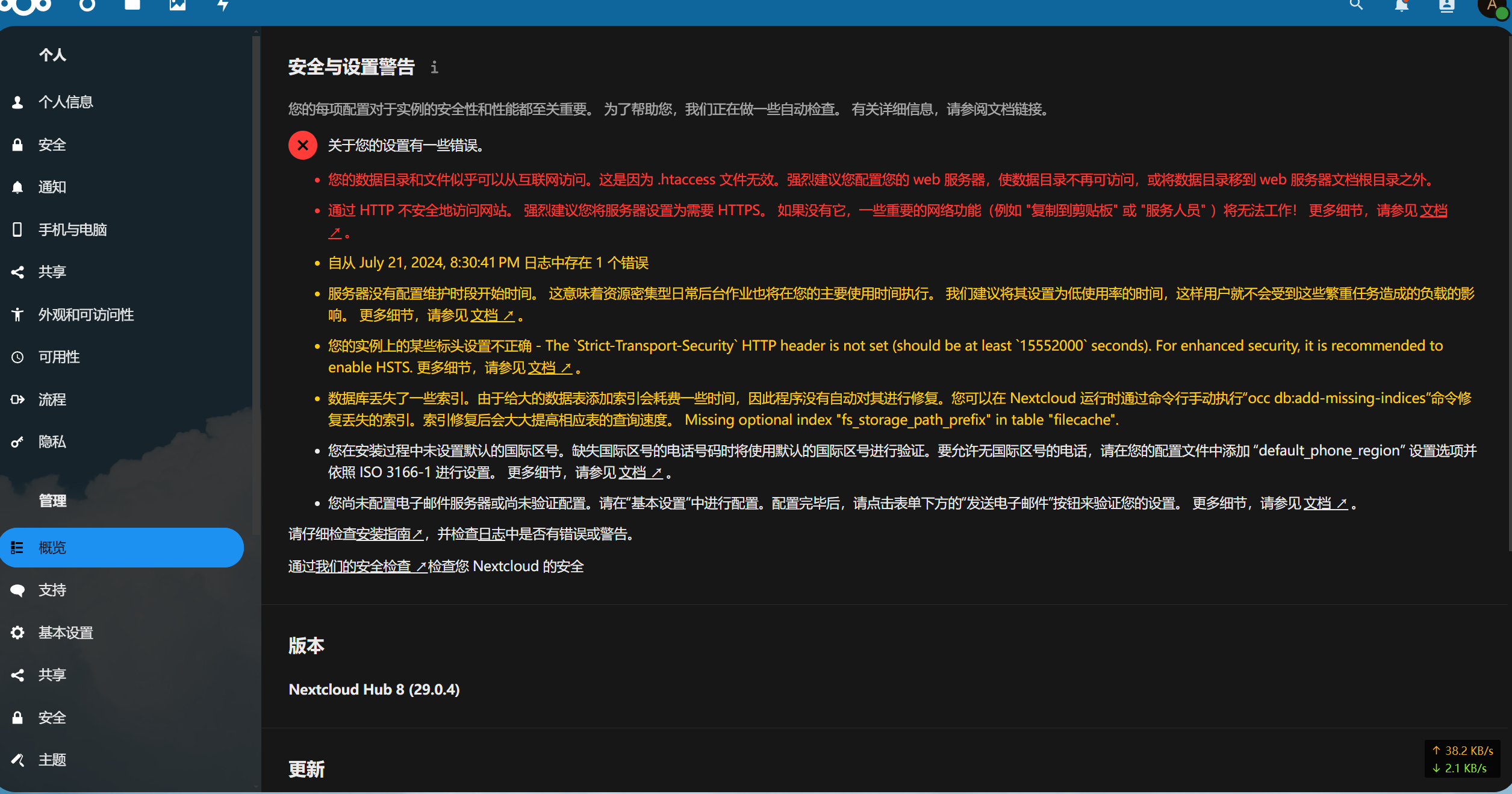Go to 外观和可访问性 settings
This screenshot has width=1512, height=794.
pos(86,314)
